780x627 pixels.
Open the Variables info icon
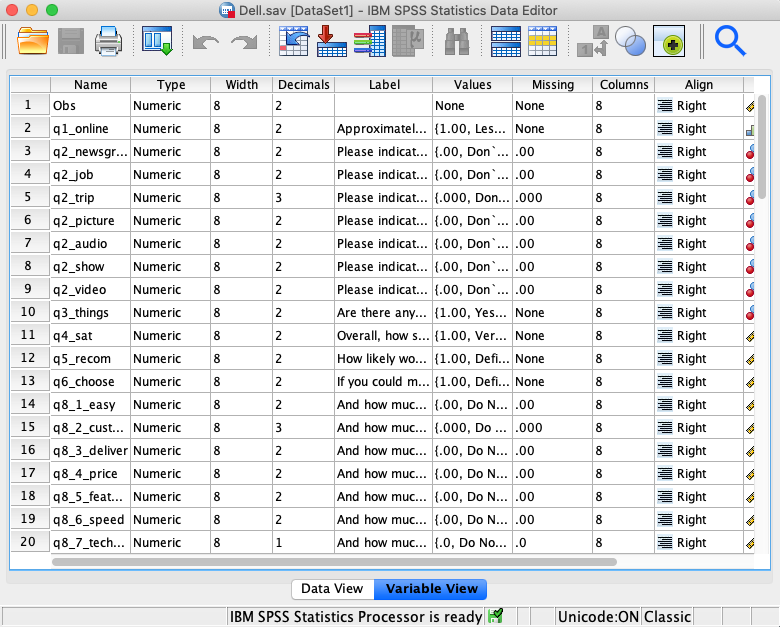370,41
